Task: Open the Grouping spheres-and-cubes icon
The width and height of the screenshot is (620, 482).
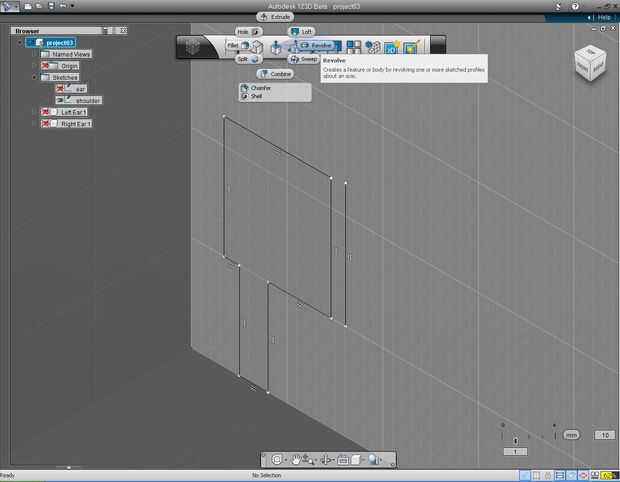Action: tap(372, 47)
